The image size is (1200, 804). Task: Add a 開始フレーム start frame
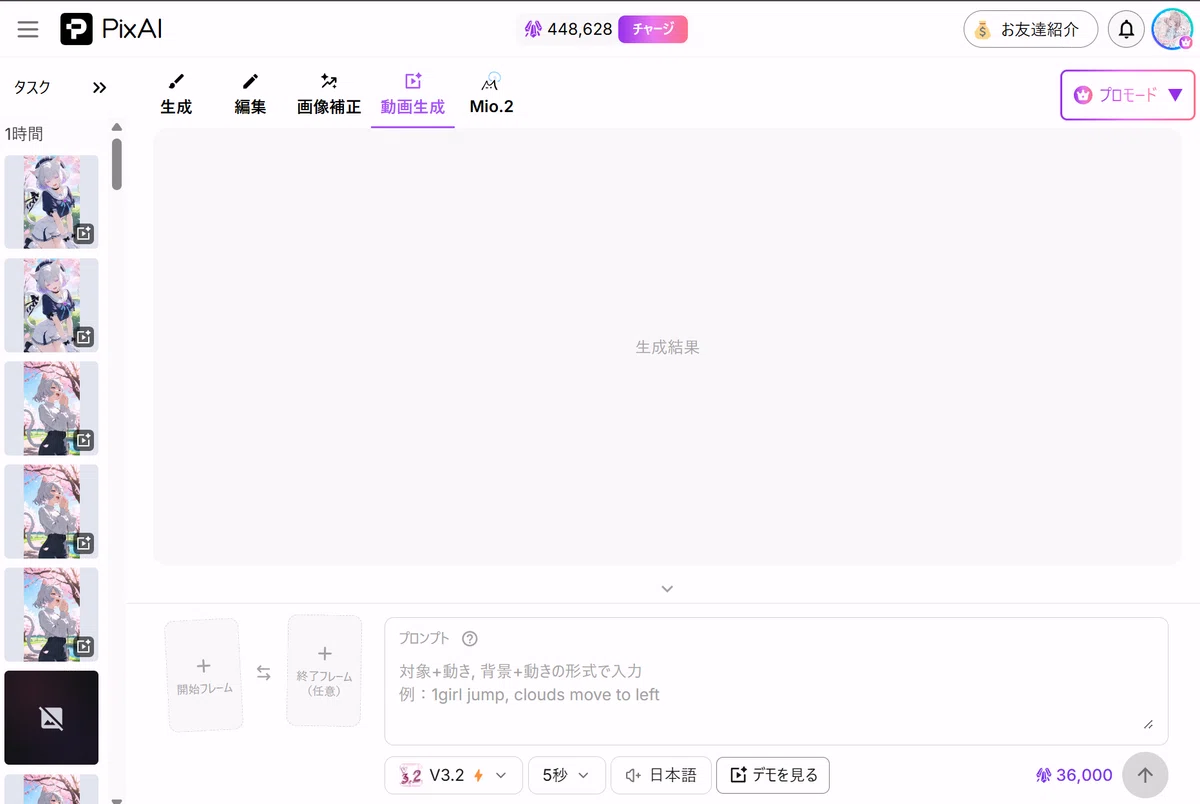[x=204, y=675]
